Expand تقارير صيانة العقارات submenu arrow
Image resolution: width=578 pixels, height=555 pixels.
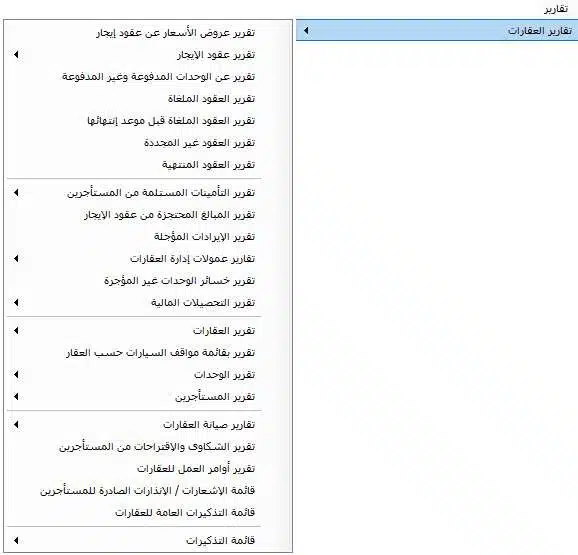[x=16, y=425]
